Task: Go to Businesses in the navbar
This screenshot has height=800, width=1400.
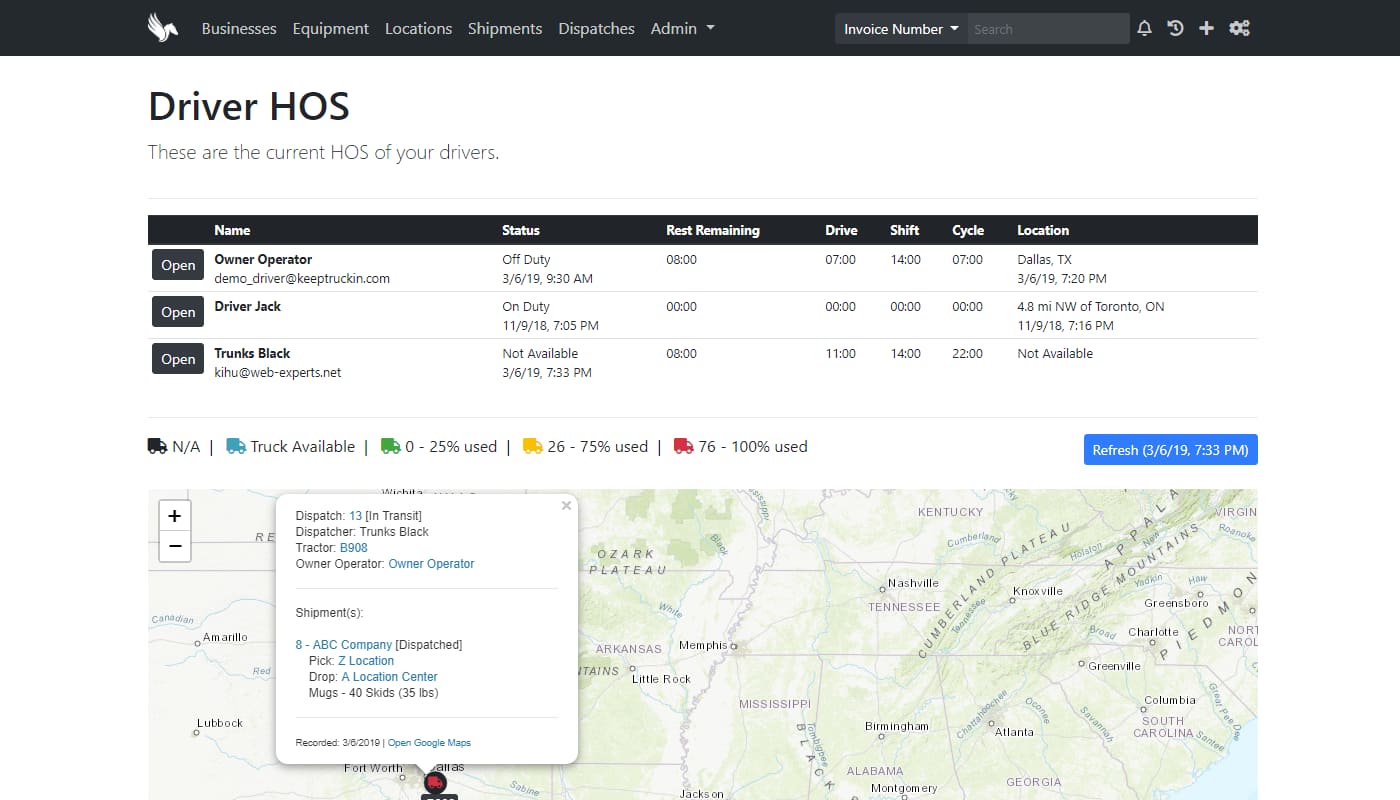Action: (x=239, y=29)
